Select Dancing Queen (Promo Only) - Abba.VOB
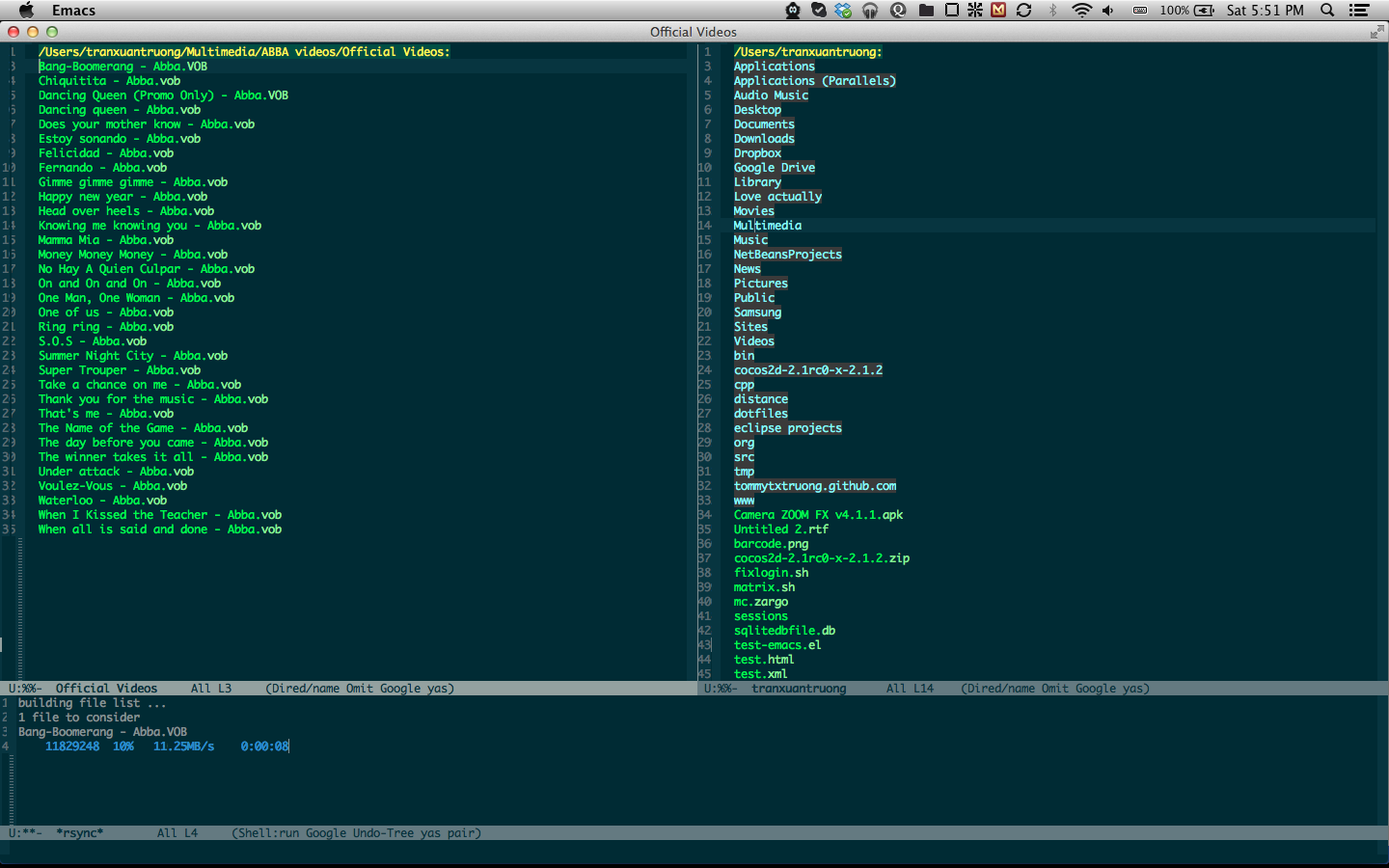 pos(163,95)
